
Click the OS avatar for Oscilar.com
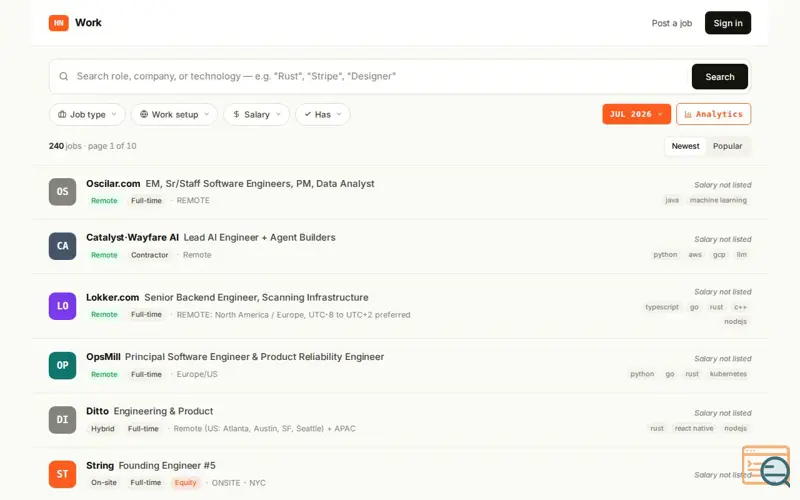(x=62, y=192)
